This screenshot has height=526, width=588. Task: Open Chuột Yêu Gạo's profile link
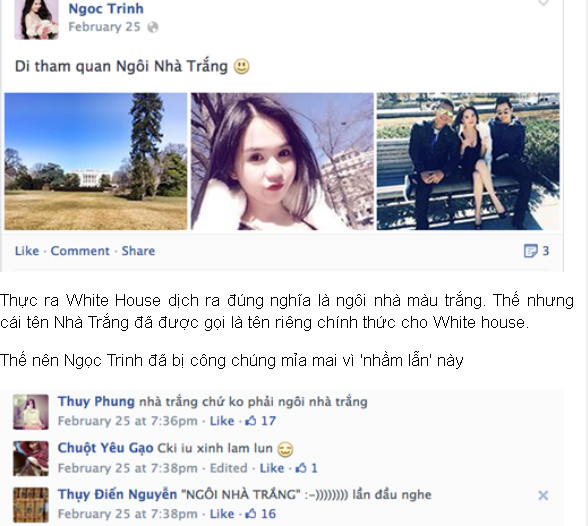click(x=105, y=448)
